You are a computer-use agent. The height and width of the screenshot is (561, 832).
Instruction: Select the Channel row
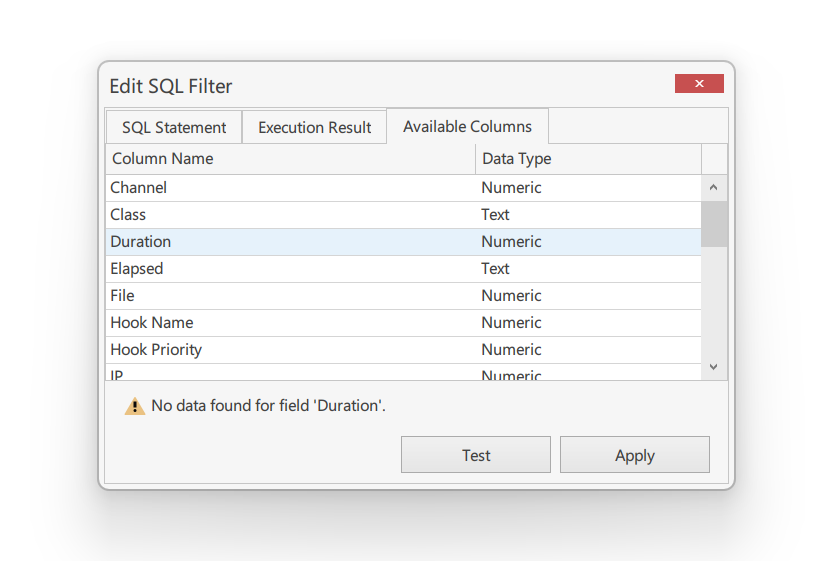[x=403, y=188]
